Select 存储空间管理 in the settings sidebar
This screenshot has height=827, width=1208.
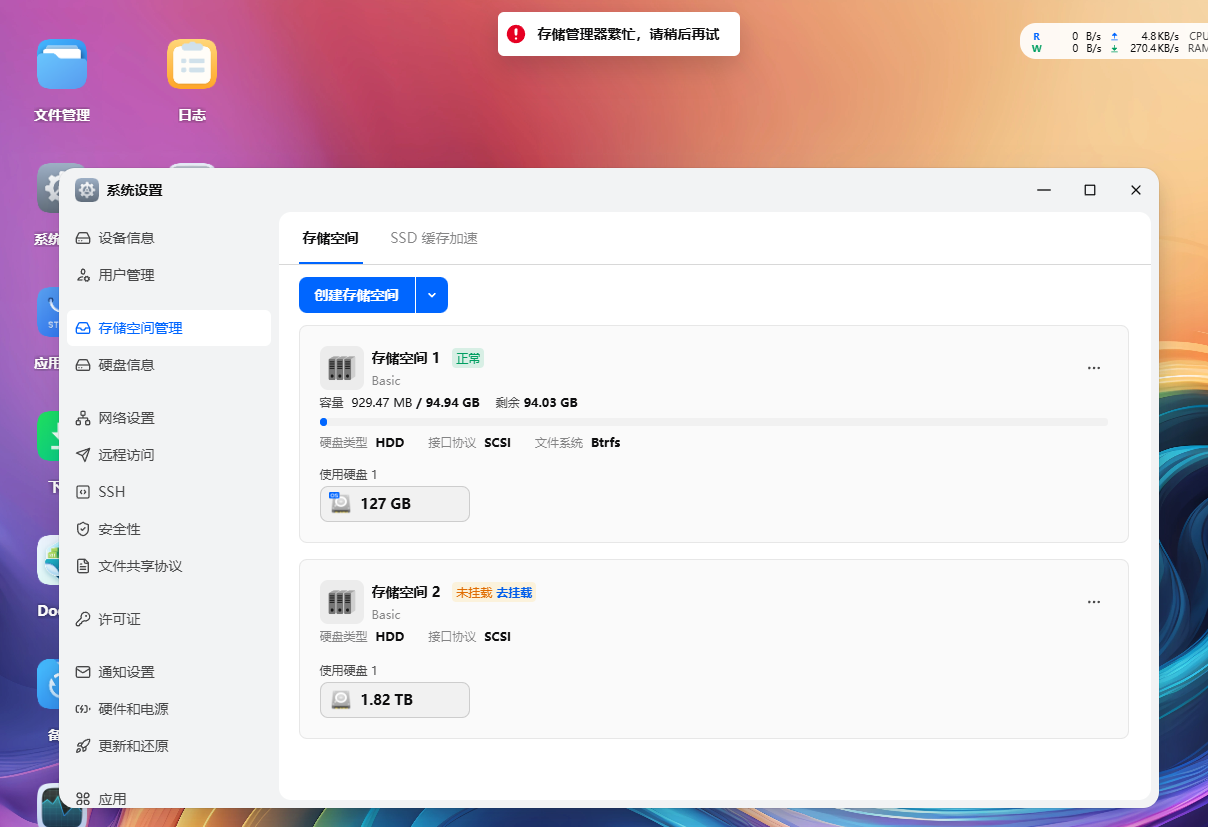click(x=168, y=328)
